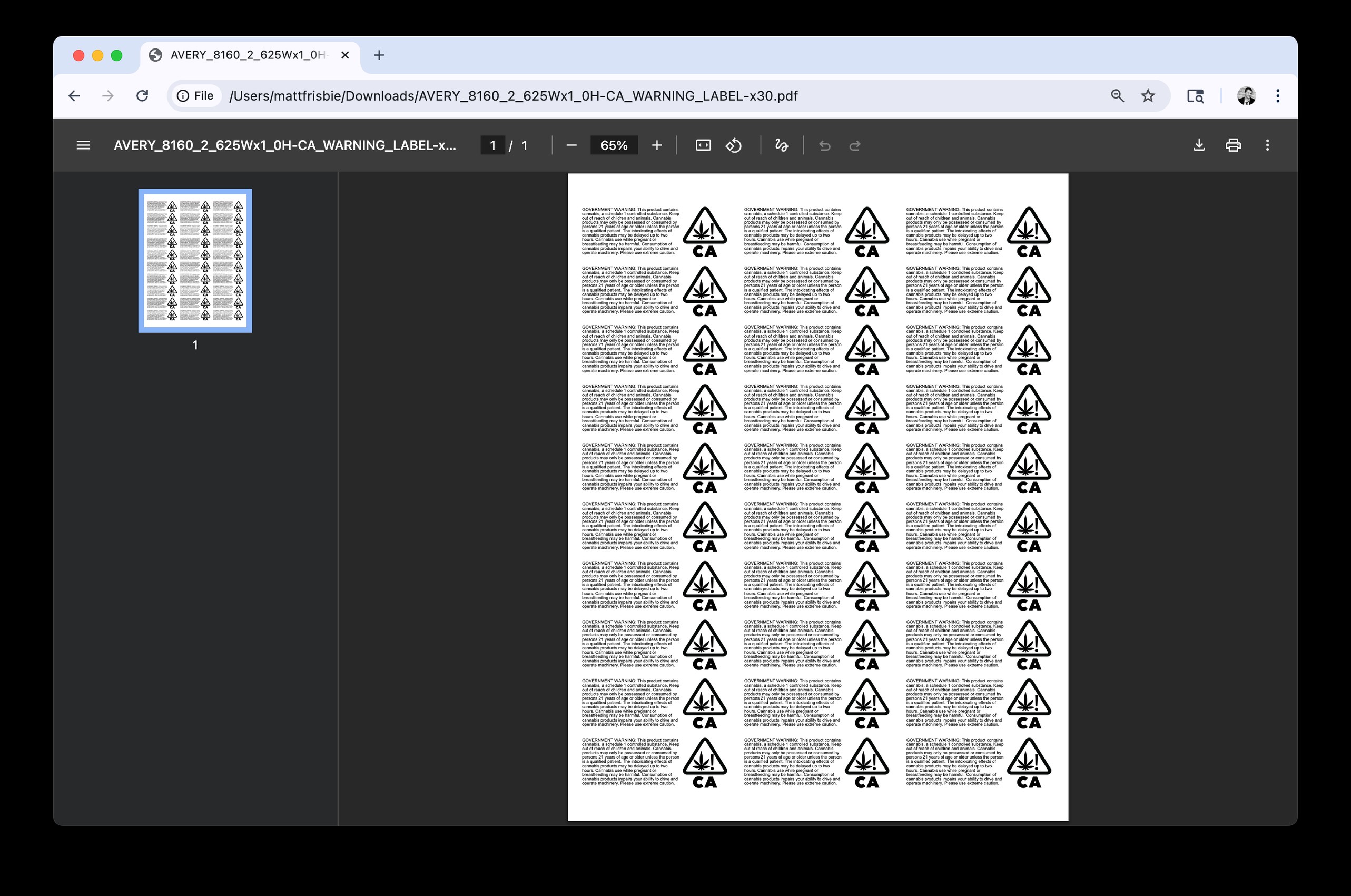Click the page number input field
The image size is (1351, 896).
492,145
